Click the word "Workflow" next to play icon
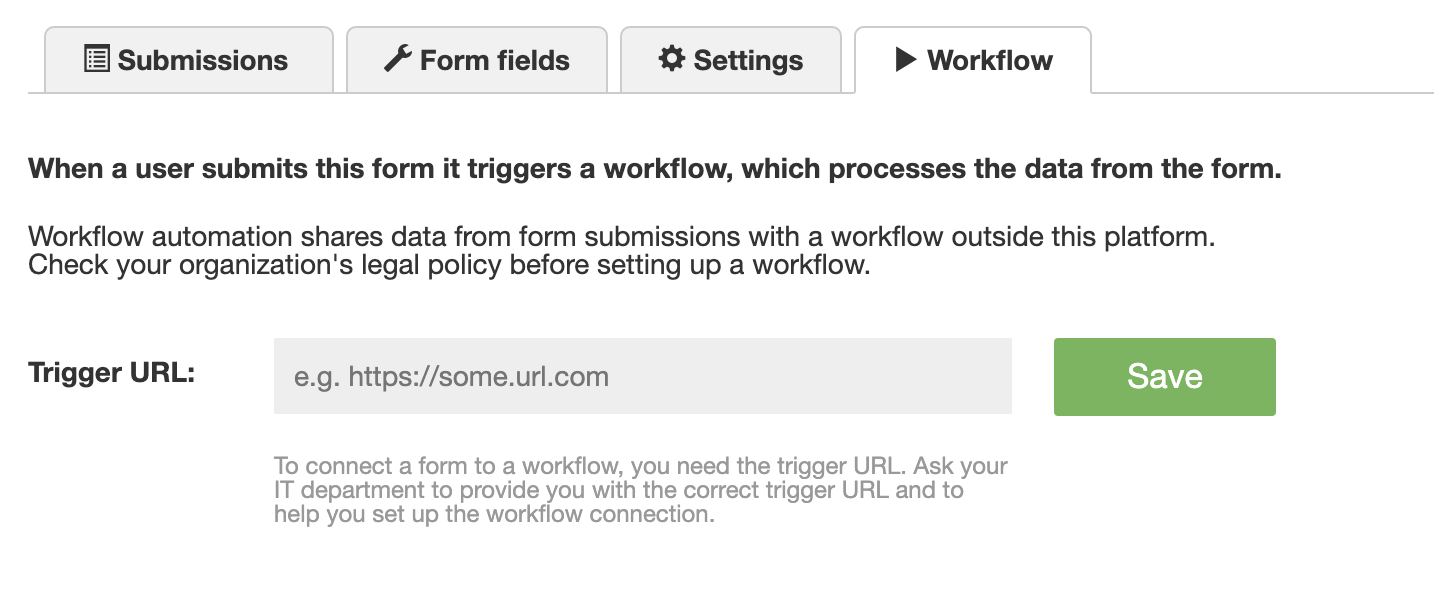 coord(990,60)
